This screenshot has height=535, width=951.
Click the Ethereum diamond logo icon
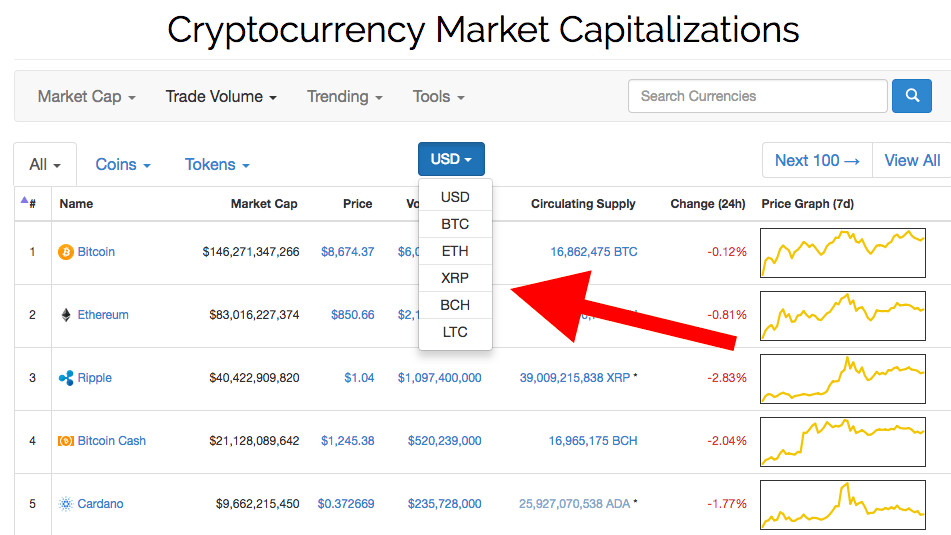66,315
